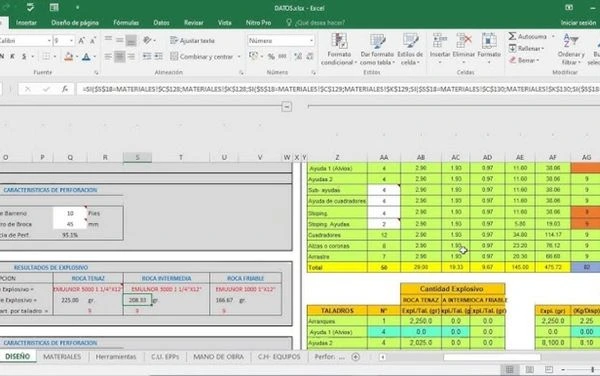600x376 pixels.
Task: Click Combinar y centrar button
Action: point(201,57)
